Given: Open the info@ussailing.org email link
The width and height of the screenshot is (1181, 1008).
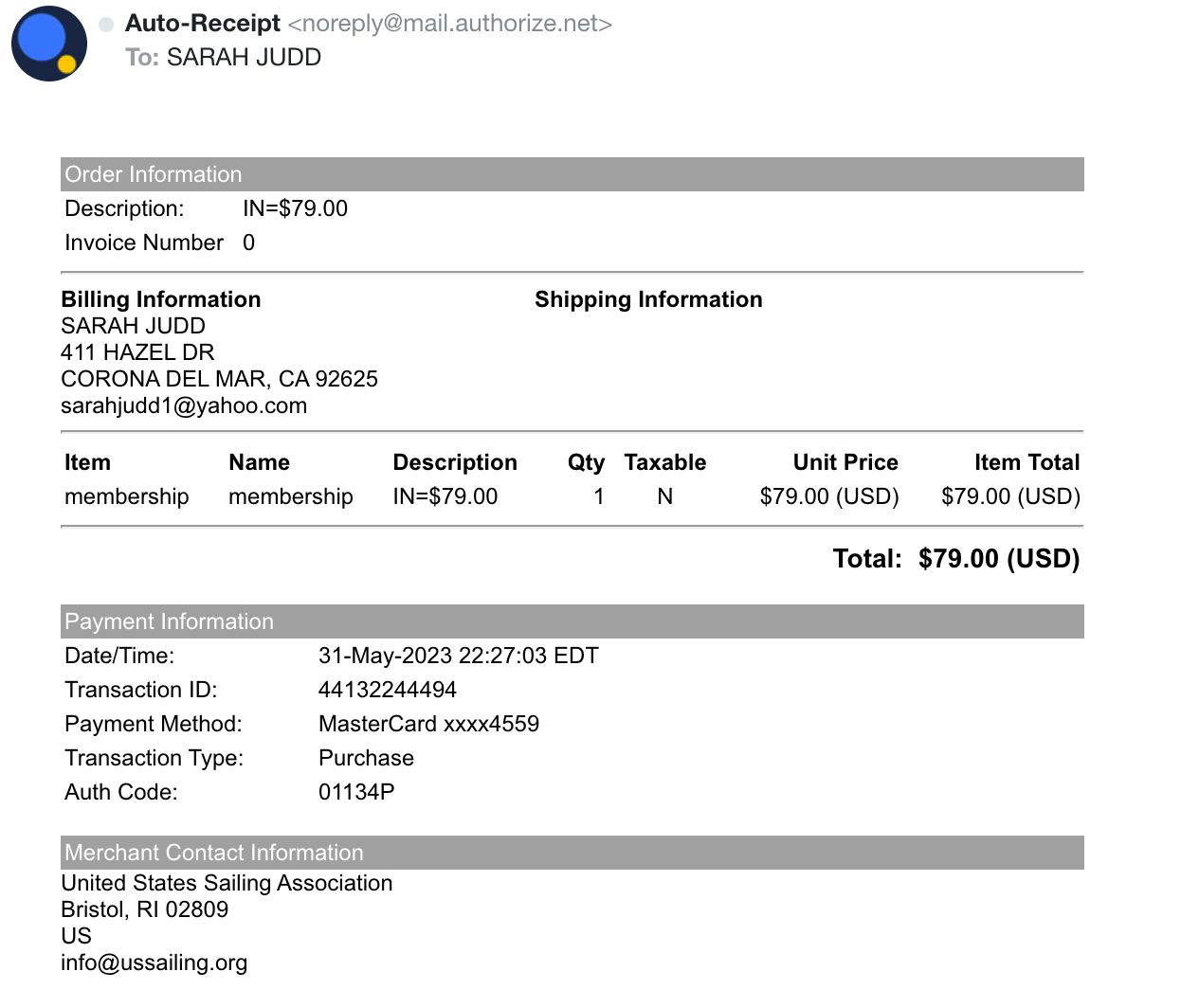Looking at the screenshot, I should click(x=154, y=963).
